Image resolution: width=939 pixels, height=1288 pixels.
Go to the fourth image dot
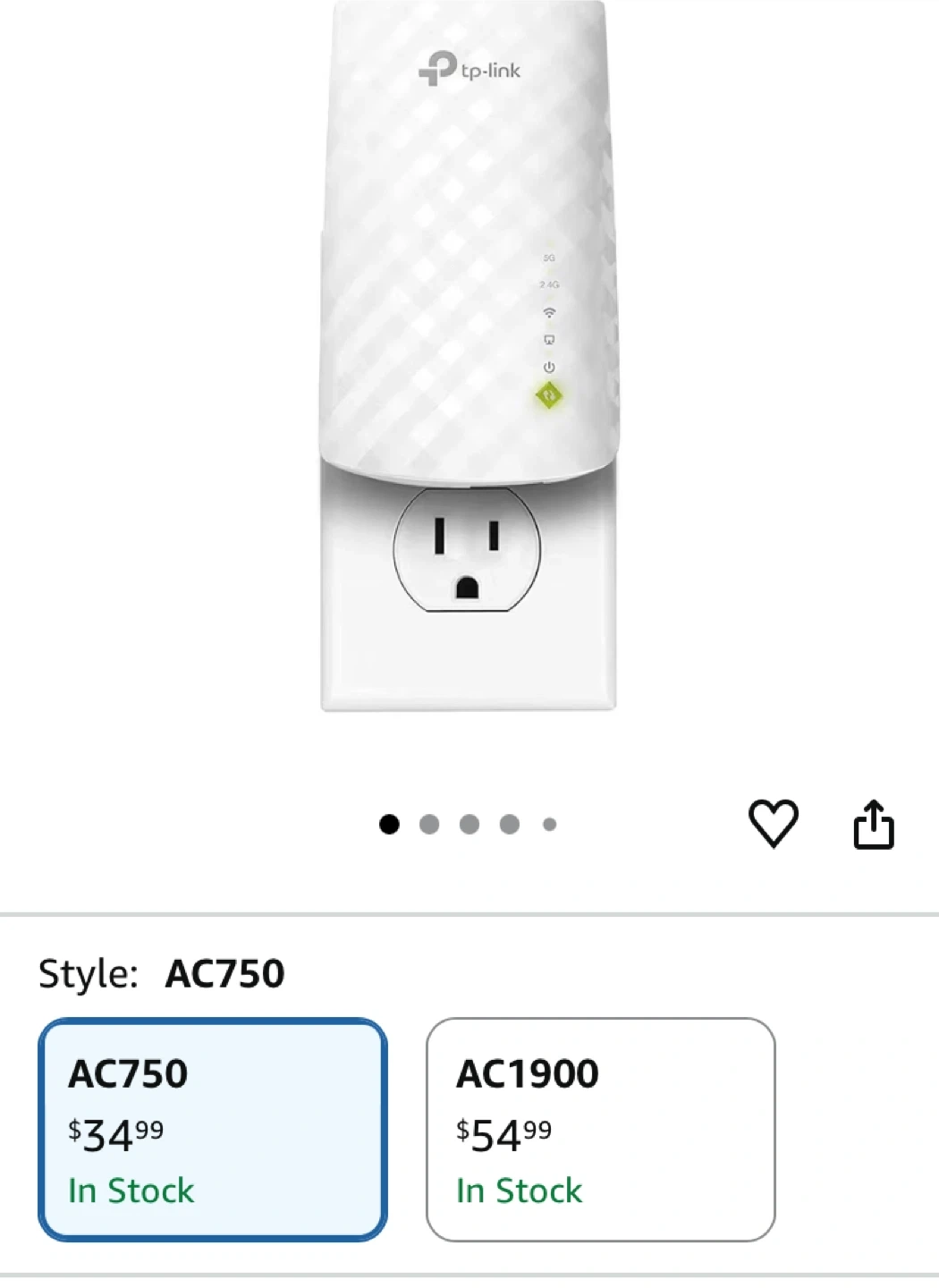pyautogui.click(x=510, y=824)
